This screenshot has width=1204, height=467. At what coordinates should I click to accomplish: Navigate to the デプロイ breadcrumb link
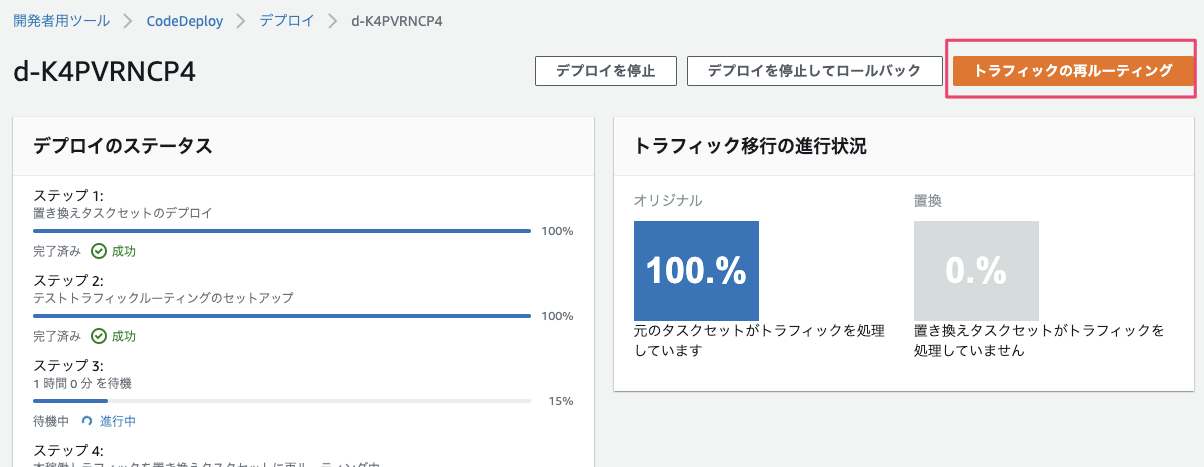coord(286,21)
